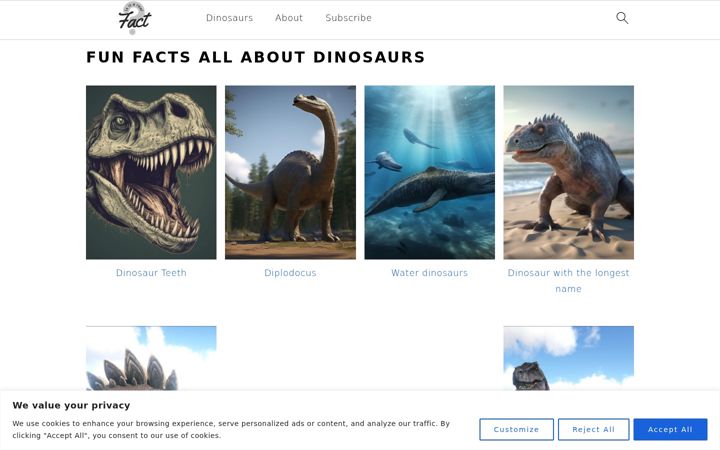Click the T-rex skull thumbnail image
Screen dimensions: 720x450
151,172
